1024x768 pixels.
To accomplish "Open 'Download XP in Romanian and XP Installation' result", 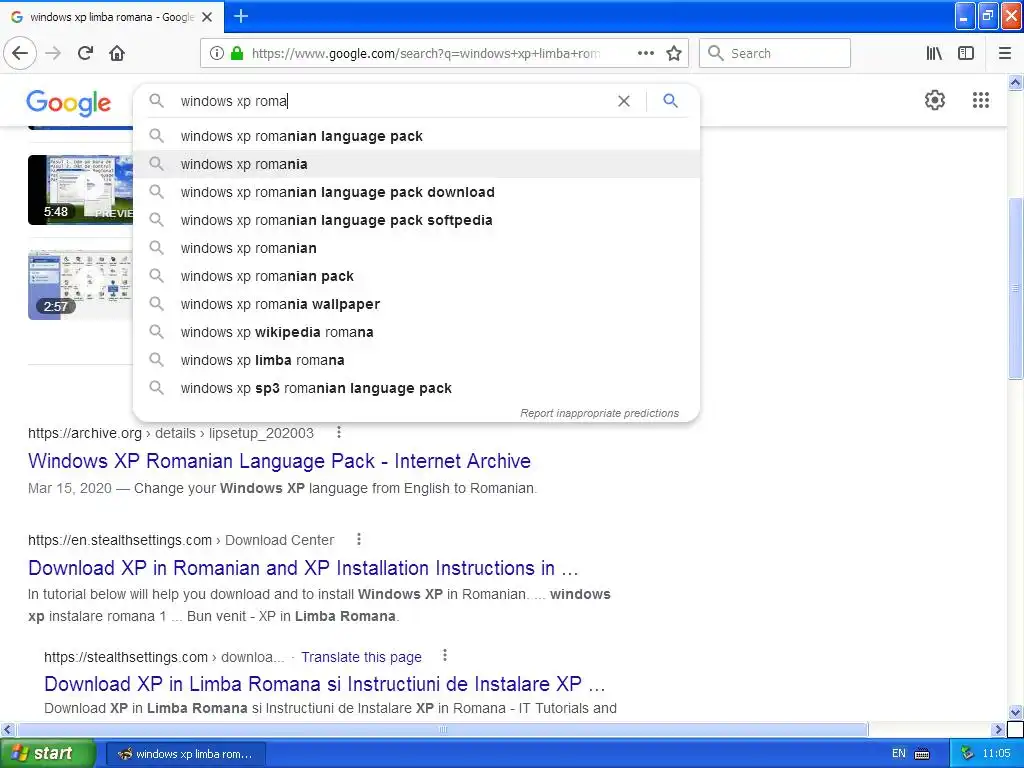I will pos(303,568).
